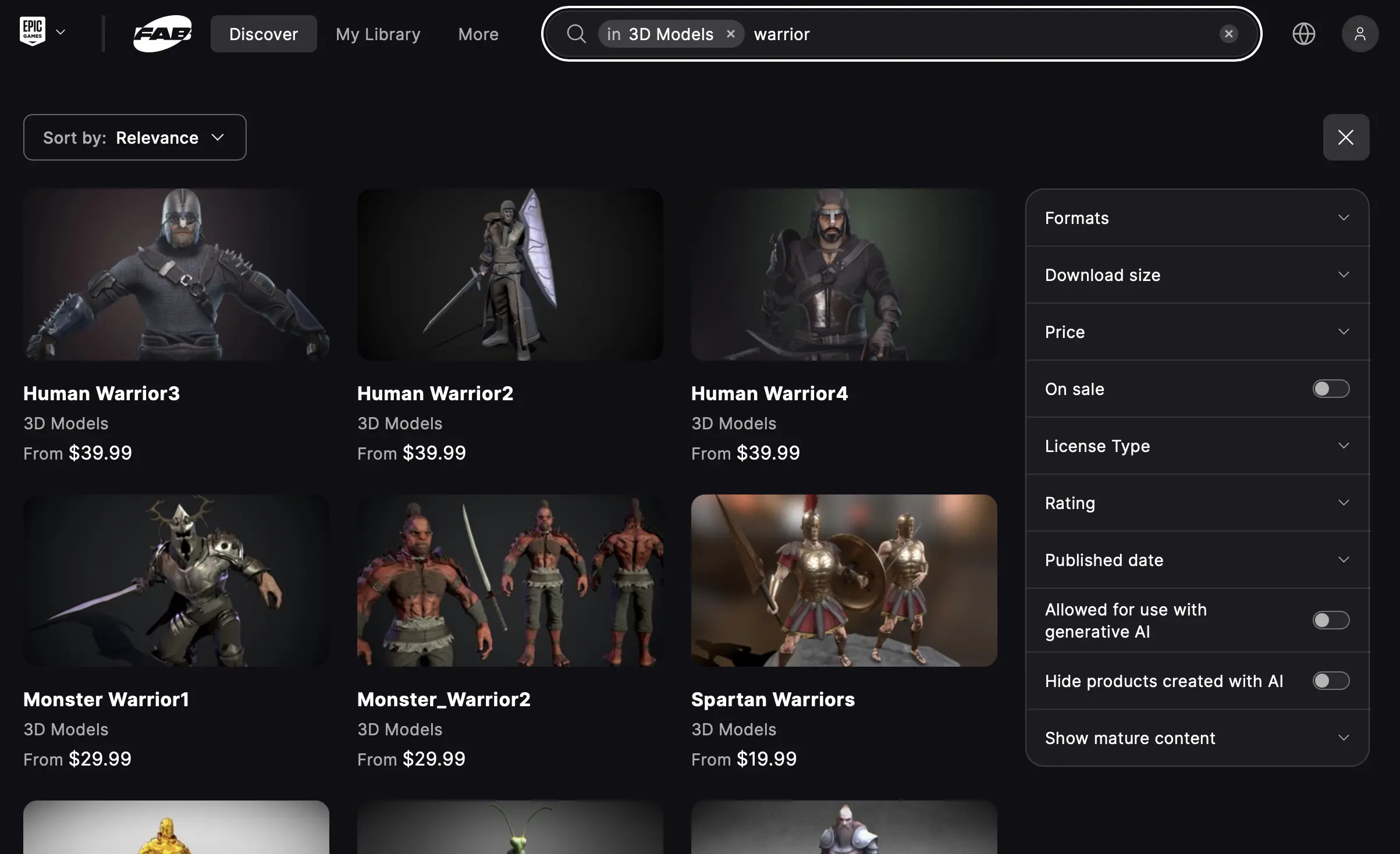Expand the Formats filter dropdown
Screen dimensions: 1400x854
(1343, 217)
